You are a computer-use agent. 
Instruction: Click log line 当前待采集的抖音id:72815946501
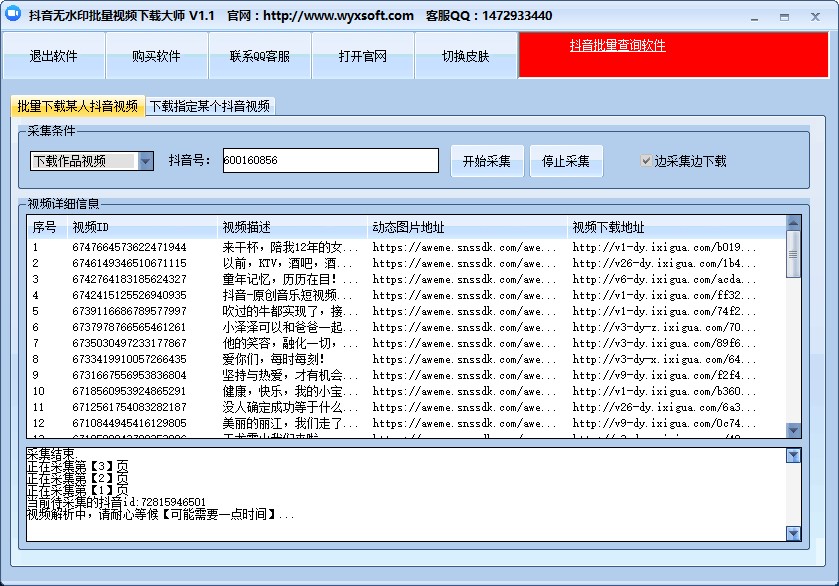[x=116, y=502]
